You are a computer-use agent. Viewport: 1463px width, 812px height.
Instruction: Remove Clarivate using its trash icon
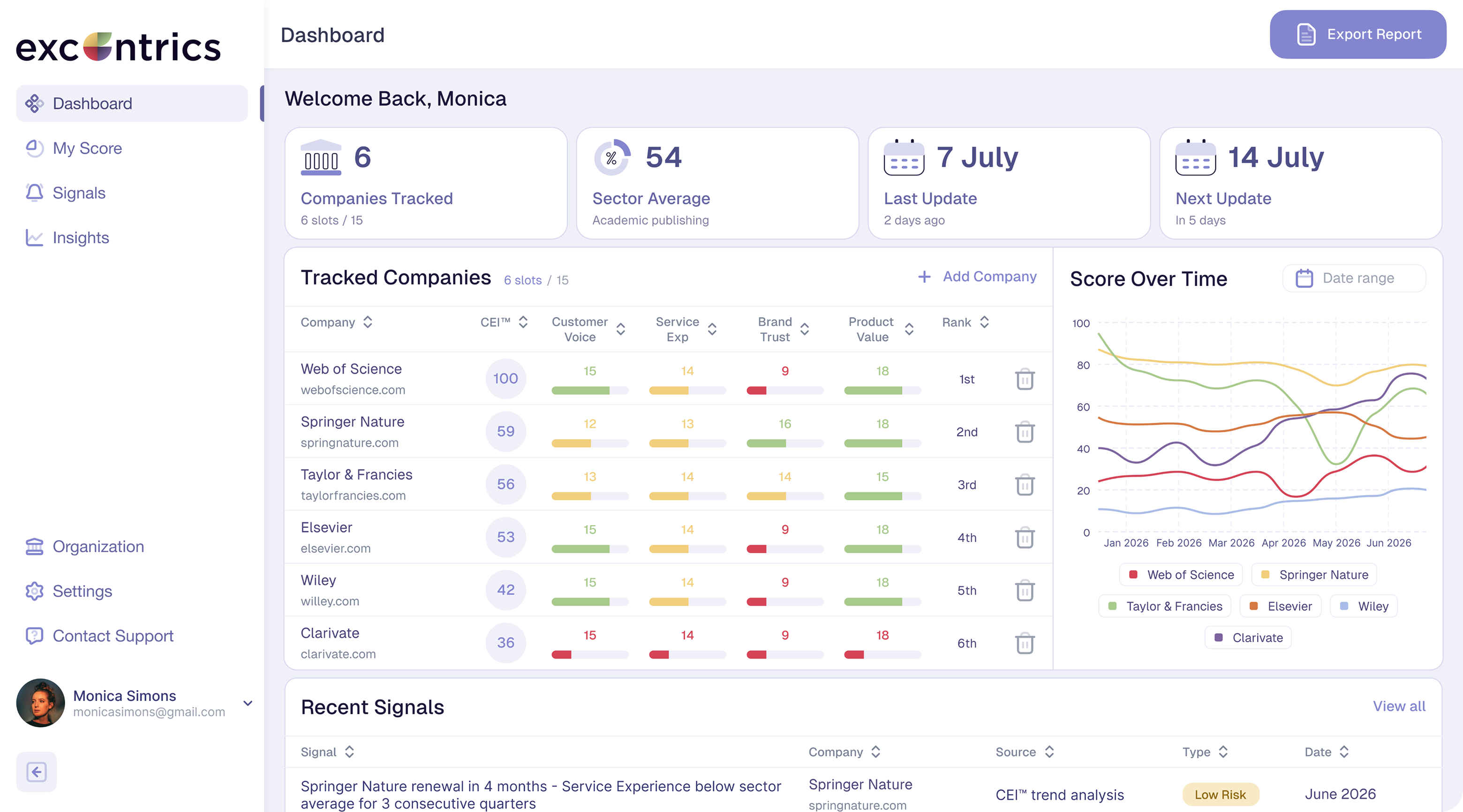pos(1025,643)
